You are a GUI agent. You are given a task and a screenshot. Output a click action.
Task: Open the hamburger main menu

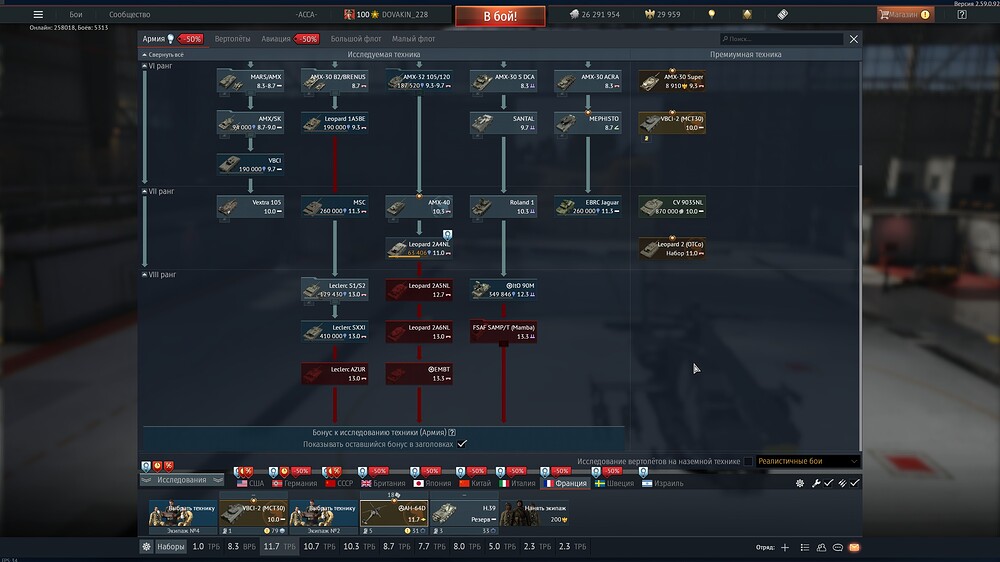(x=38, y=14)
